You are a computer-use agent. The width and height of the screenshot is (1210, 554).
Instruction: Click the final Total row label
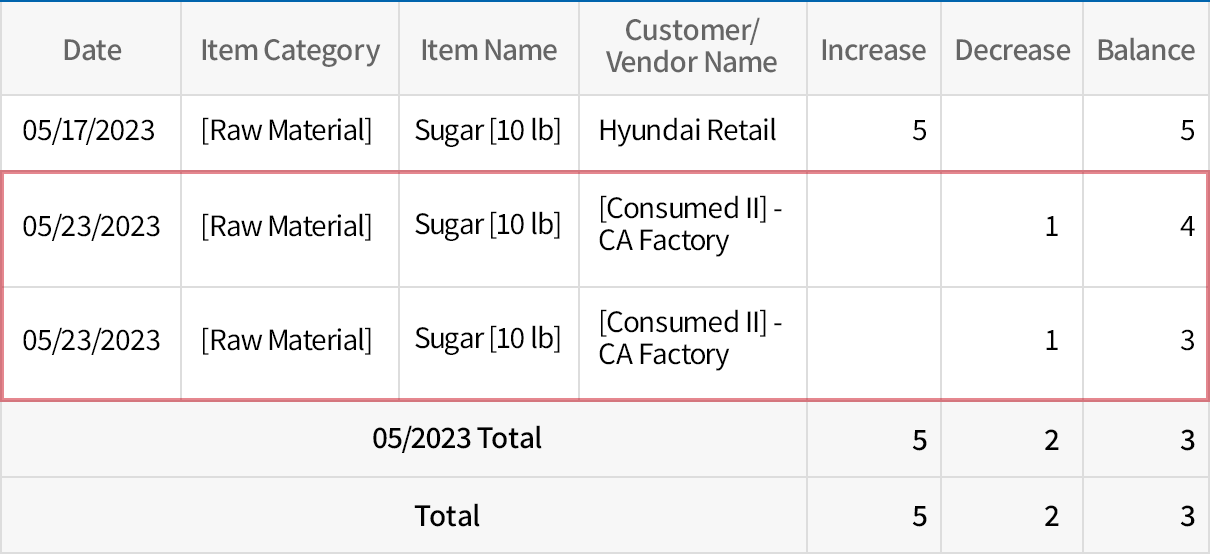(x=447, y=516)
